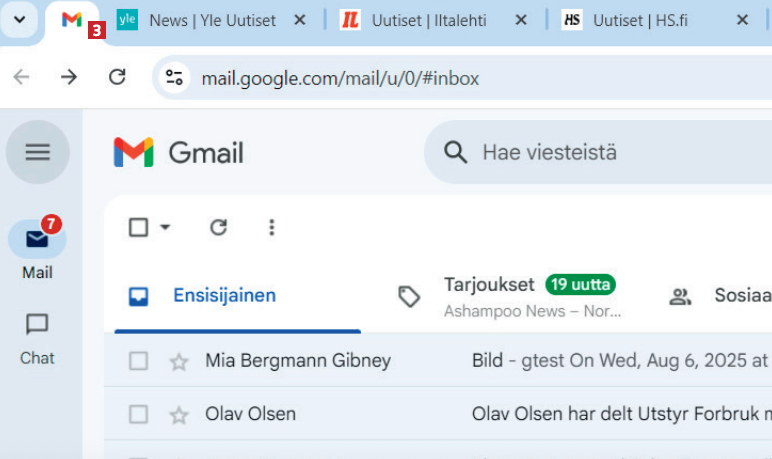Open the three-dot More options menu
The height and width of the screenshot is (459, 772).
click(271, 228)
